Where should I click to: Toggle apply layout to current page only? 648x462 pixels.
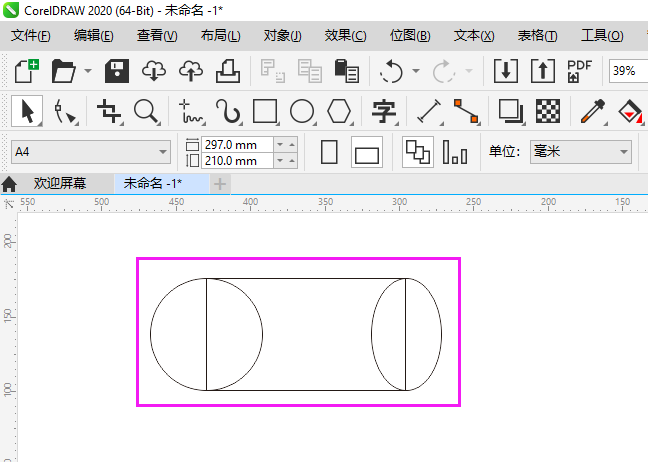[x=455, y=152]
